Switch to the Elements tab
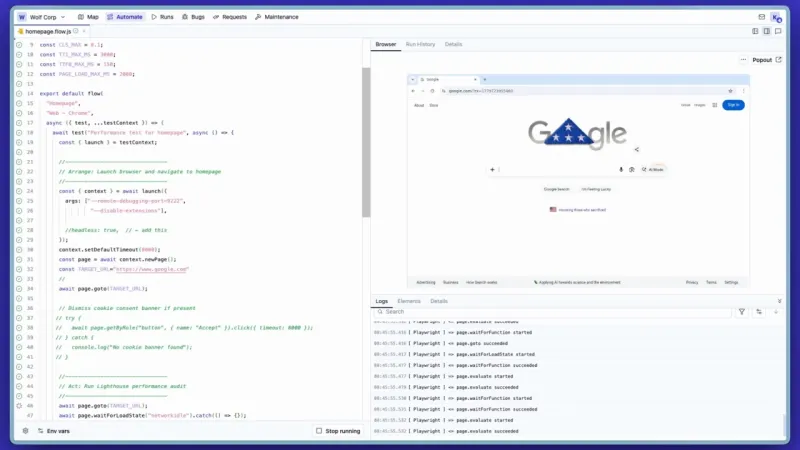The height and width of the screenshot is (450, 800). point(409,301)
